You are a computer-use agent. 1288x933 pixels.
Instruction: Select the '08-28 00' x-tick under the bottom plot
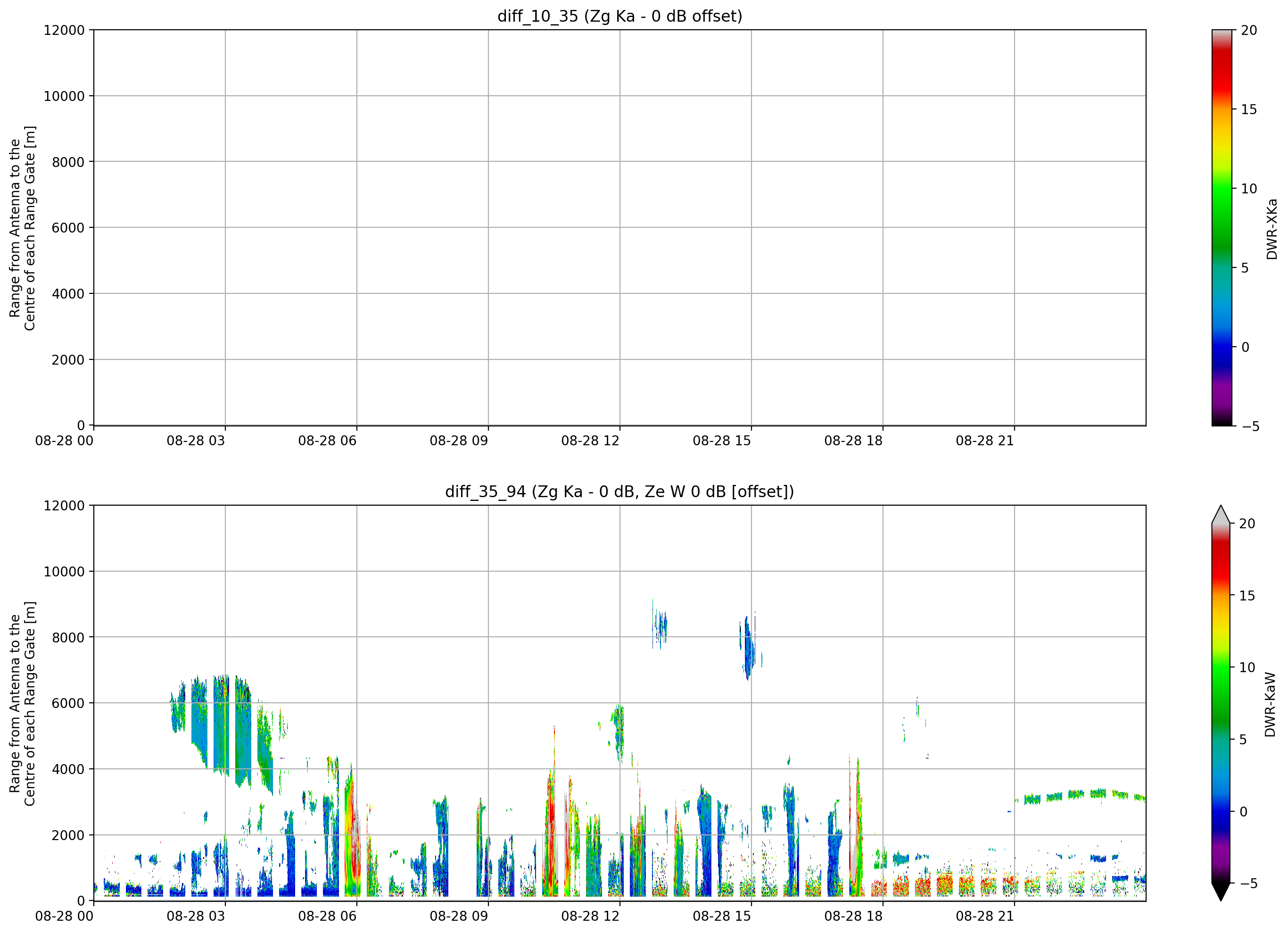point(64,916)
